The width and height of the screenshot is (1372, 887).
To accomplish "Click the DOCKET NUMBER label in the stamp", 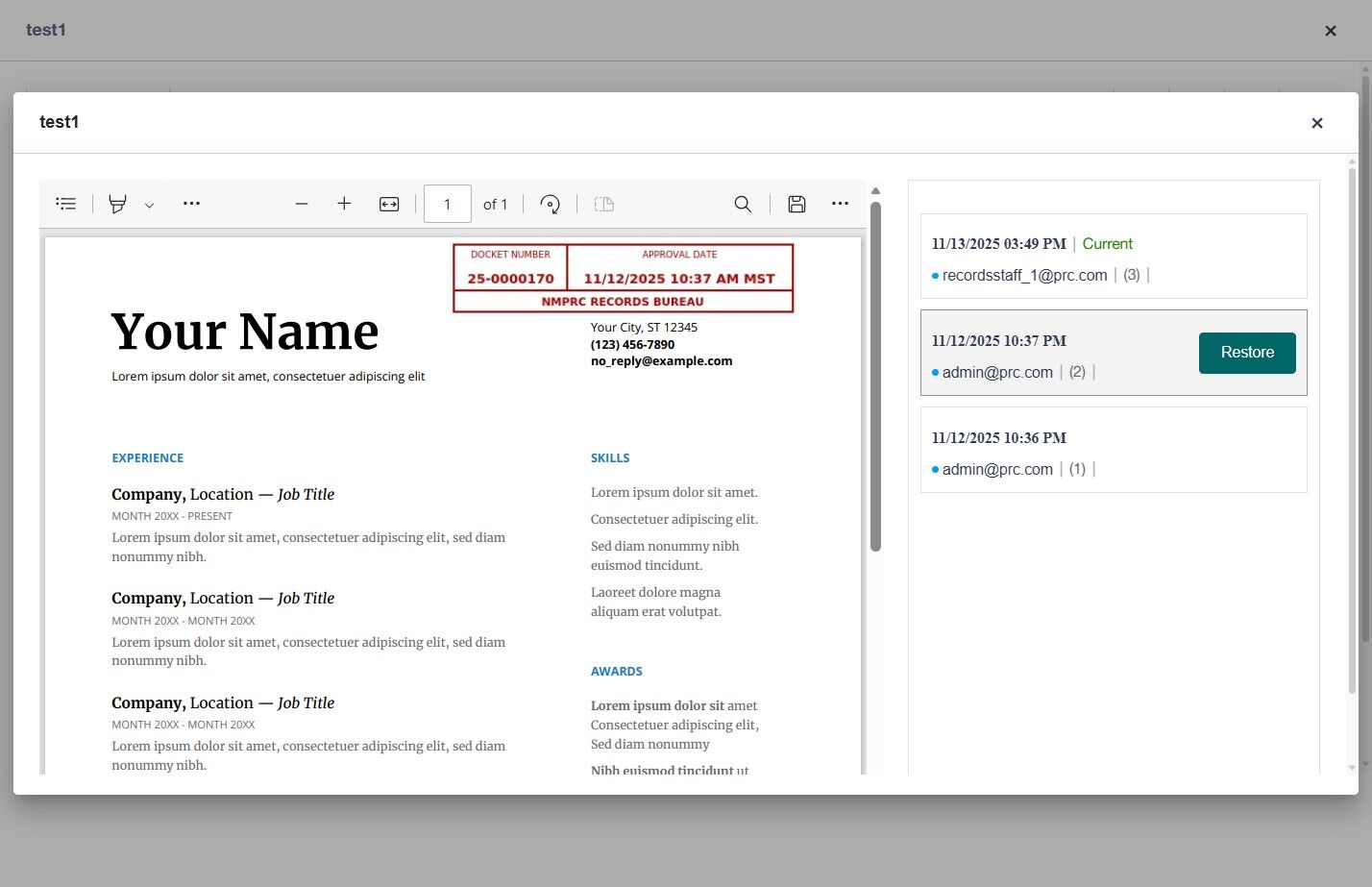I will pos(510,255).
